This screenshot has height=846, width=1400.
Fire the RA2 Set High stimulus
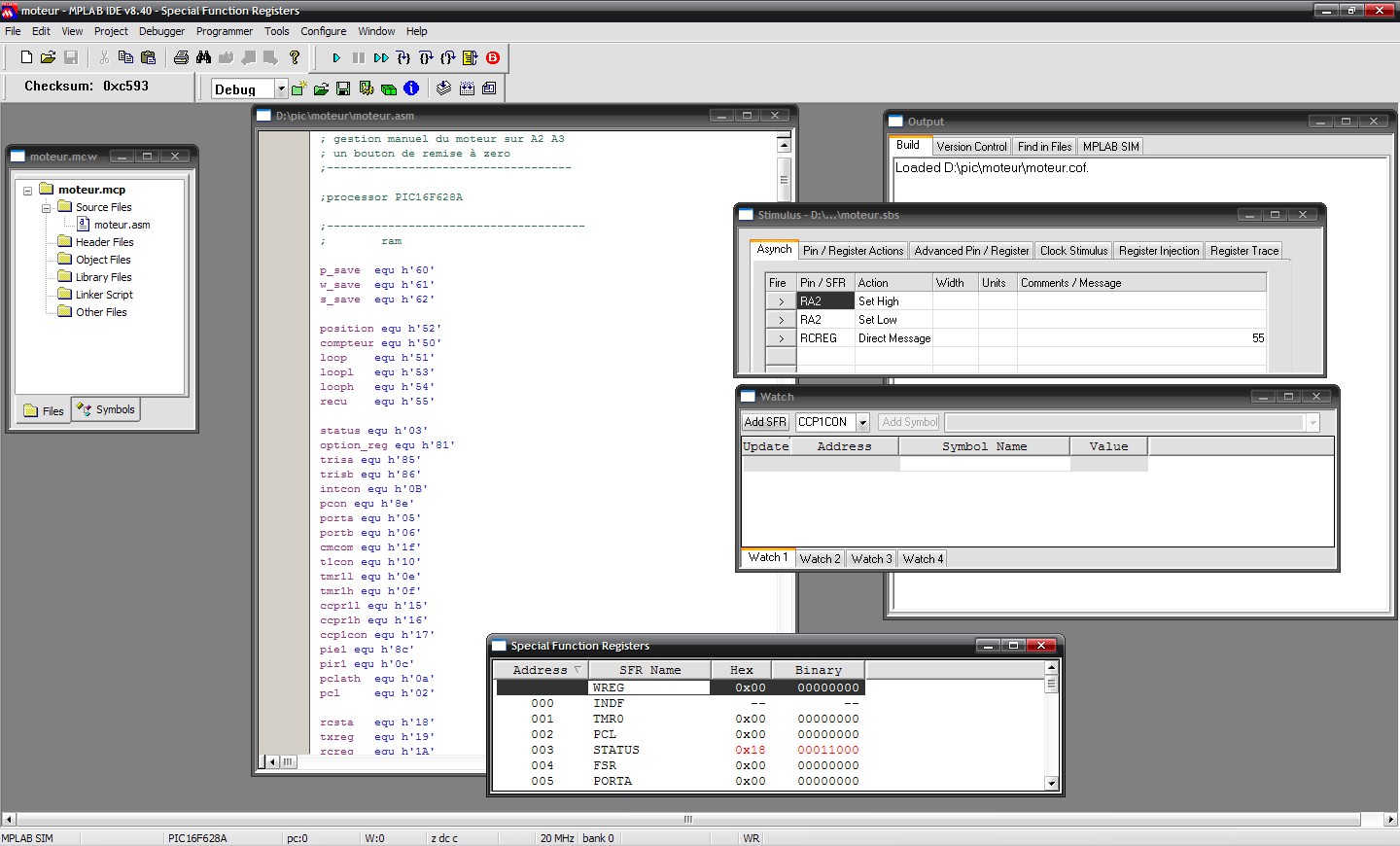(781, 301)
